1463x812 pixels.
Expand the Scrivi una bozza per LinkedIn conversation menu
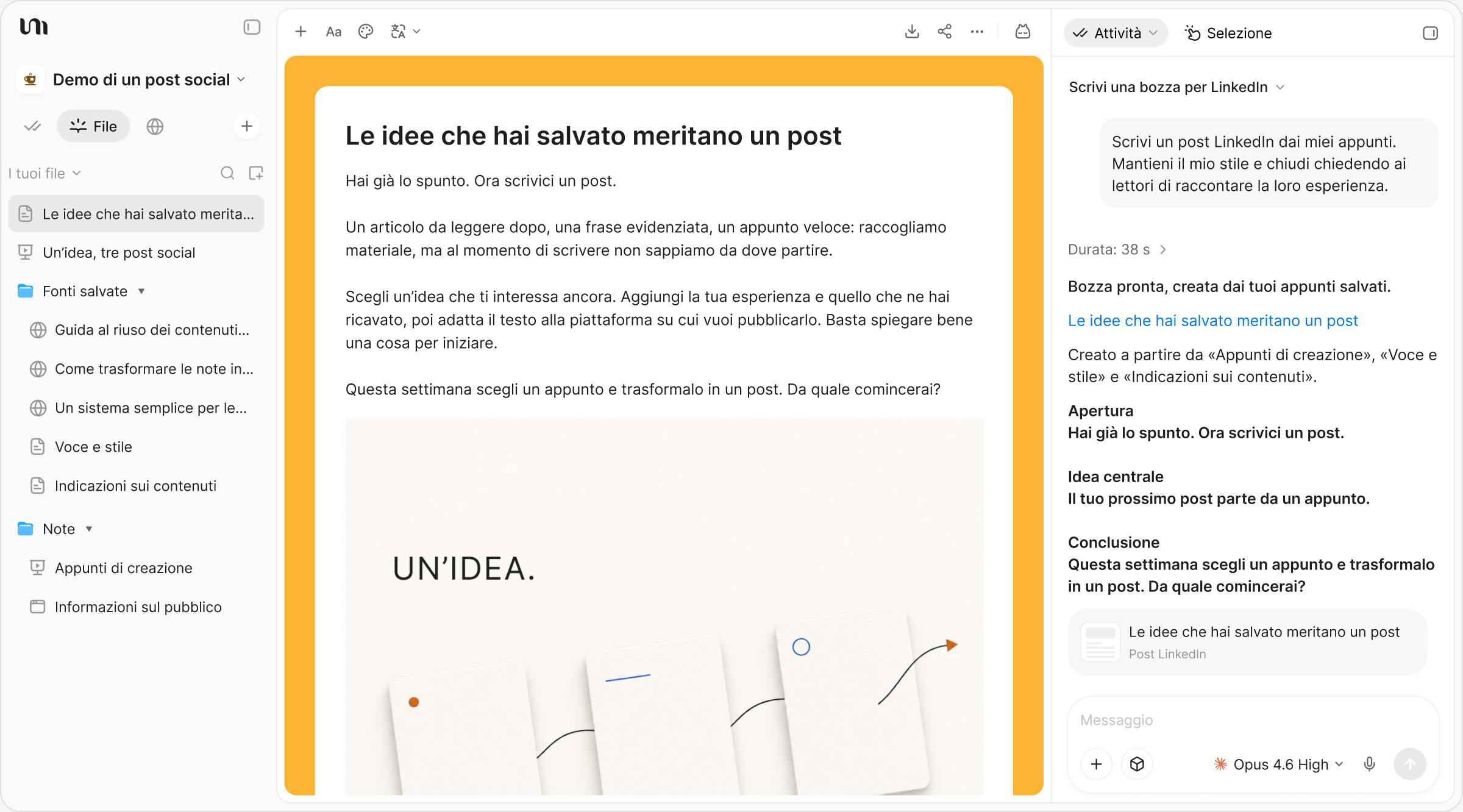click(x=1176, y=87)
